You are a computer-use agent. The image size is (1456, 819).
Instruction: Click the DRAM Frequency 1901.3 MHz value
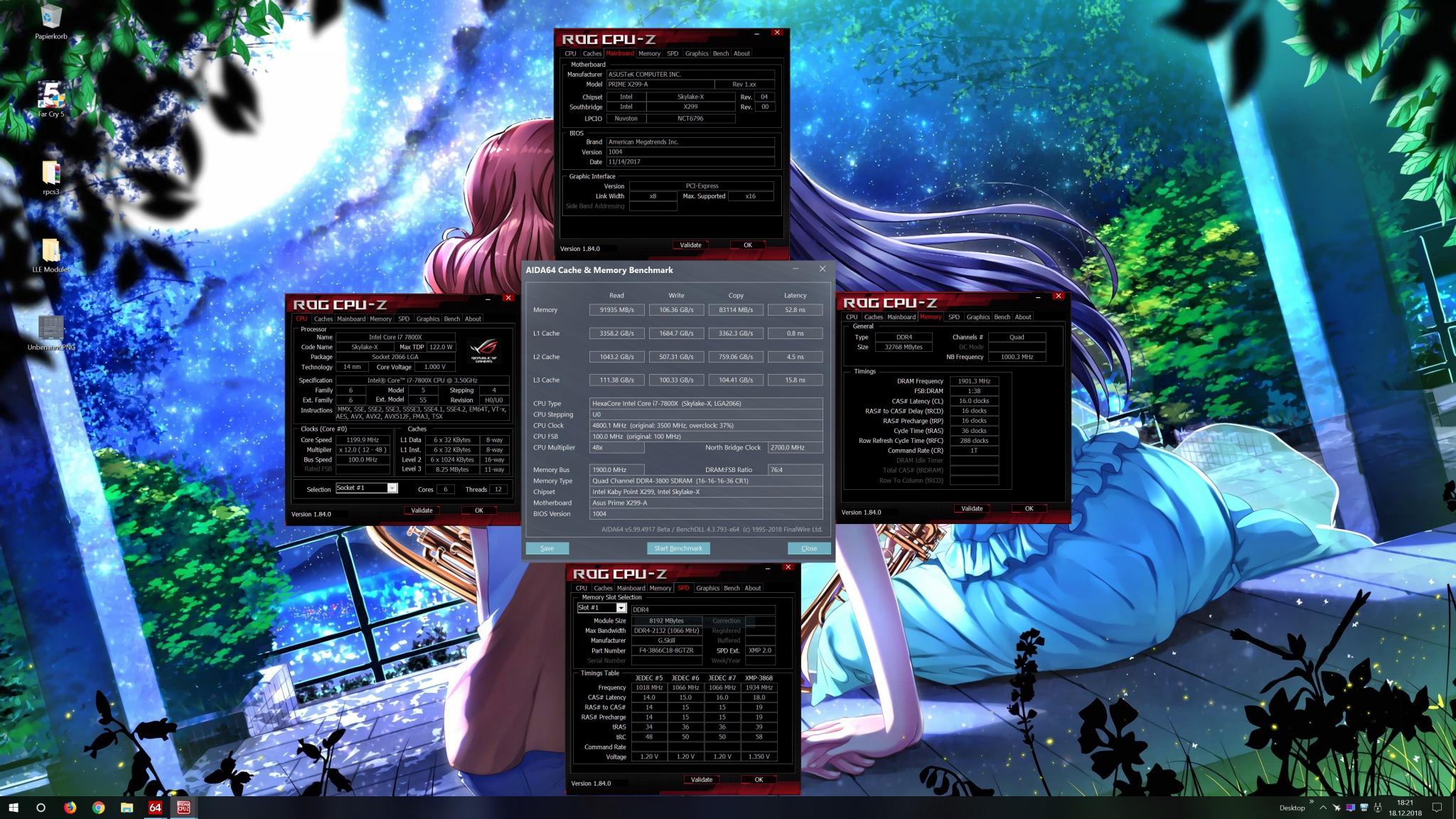[974, 381]
